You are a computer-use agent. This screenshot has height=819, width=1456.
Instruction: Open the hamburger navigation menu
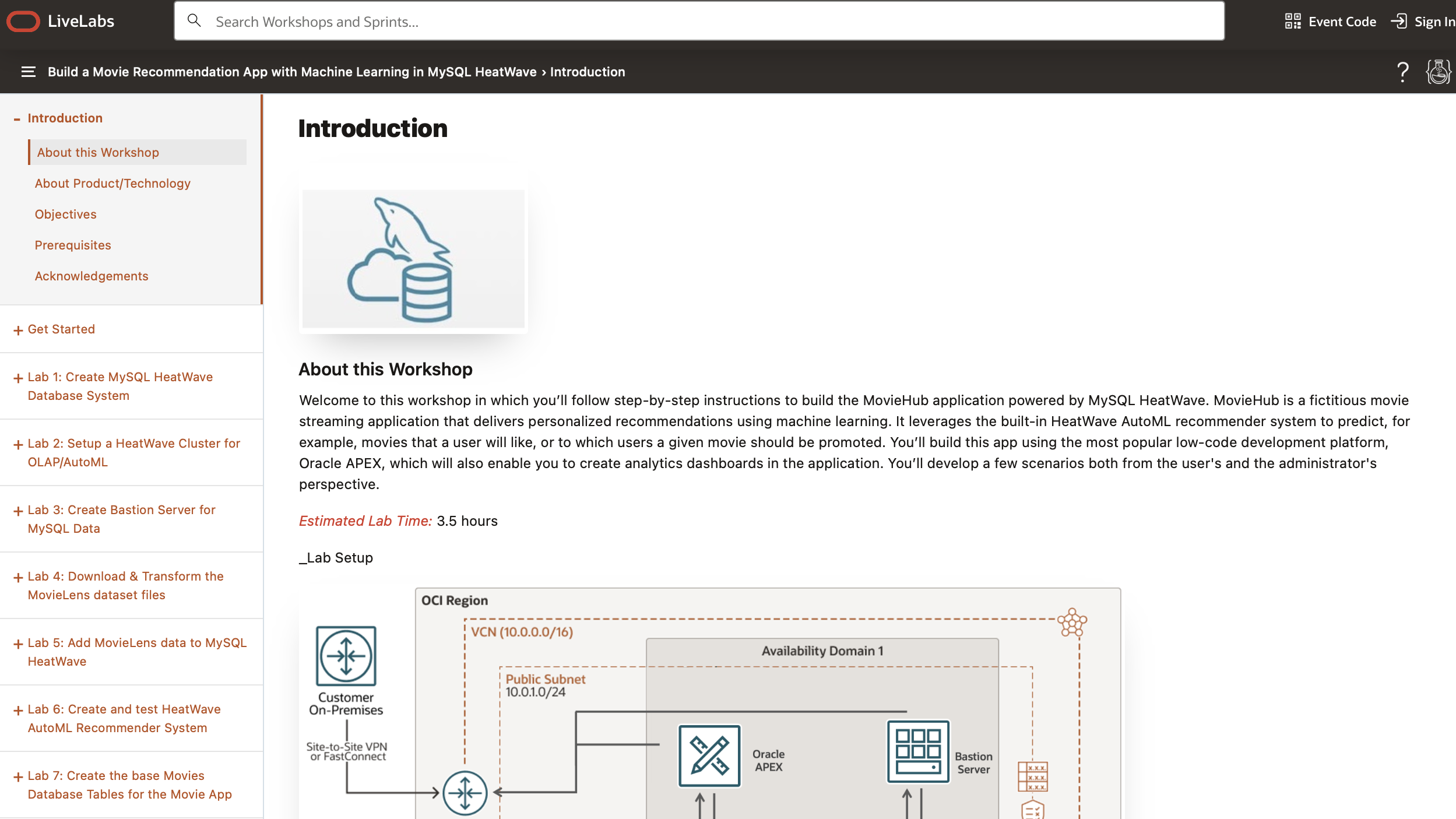pyautogui.click(x=27, y=71)
